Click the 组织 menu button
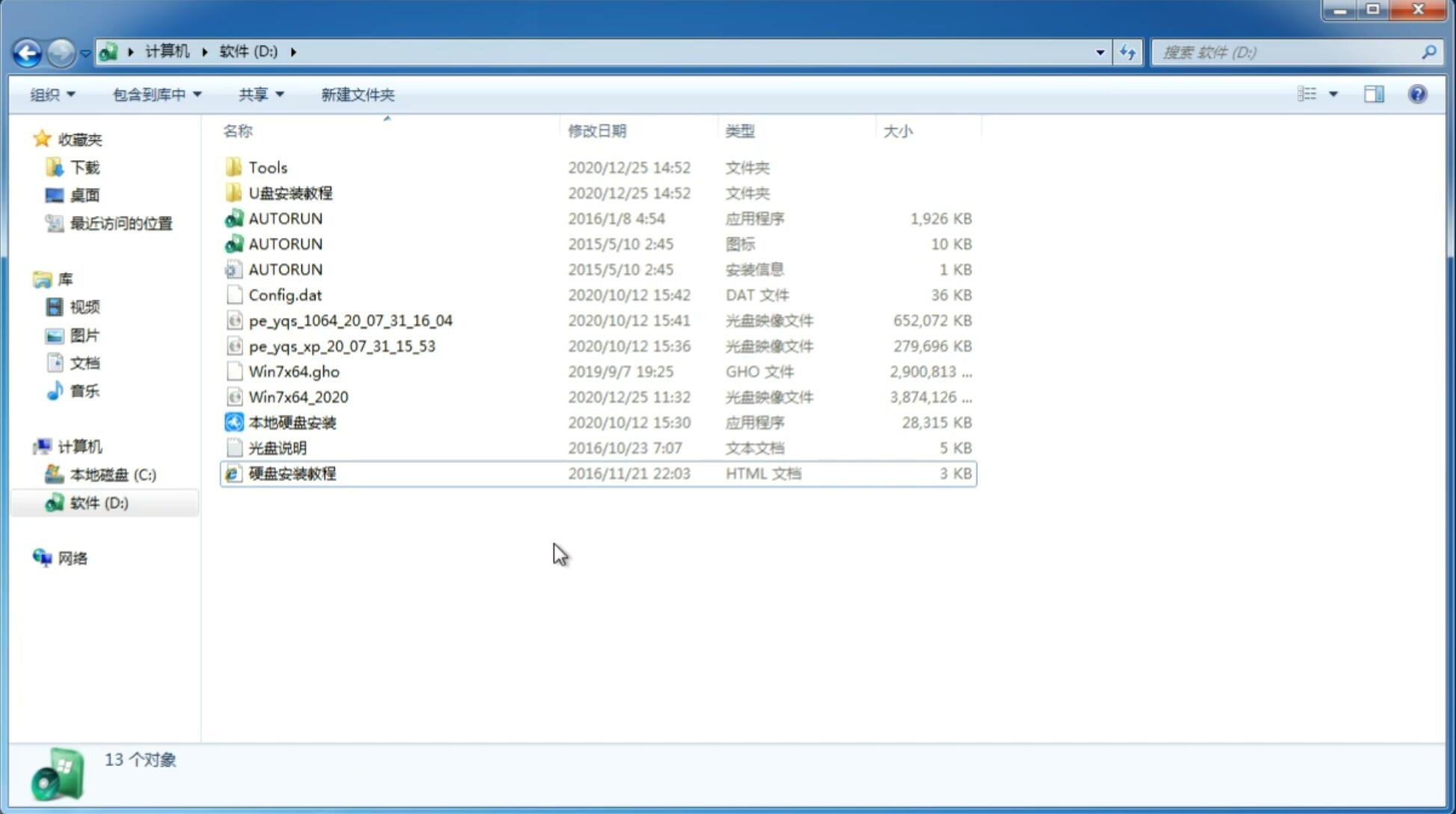This screenshot has width=1456, height=814. coord(49,94)
